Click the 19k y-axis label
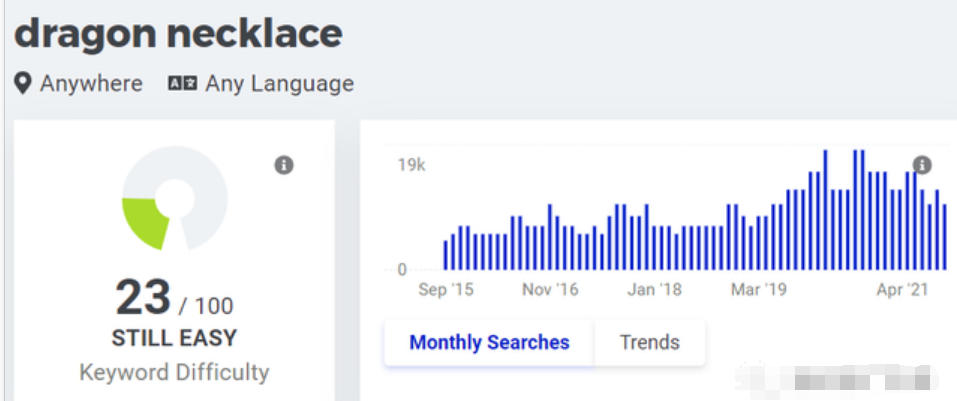Screen dimensions: 957x401 (411, 165)
